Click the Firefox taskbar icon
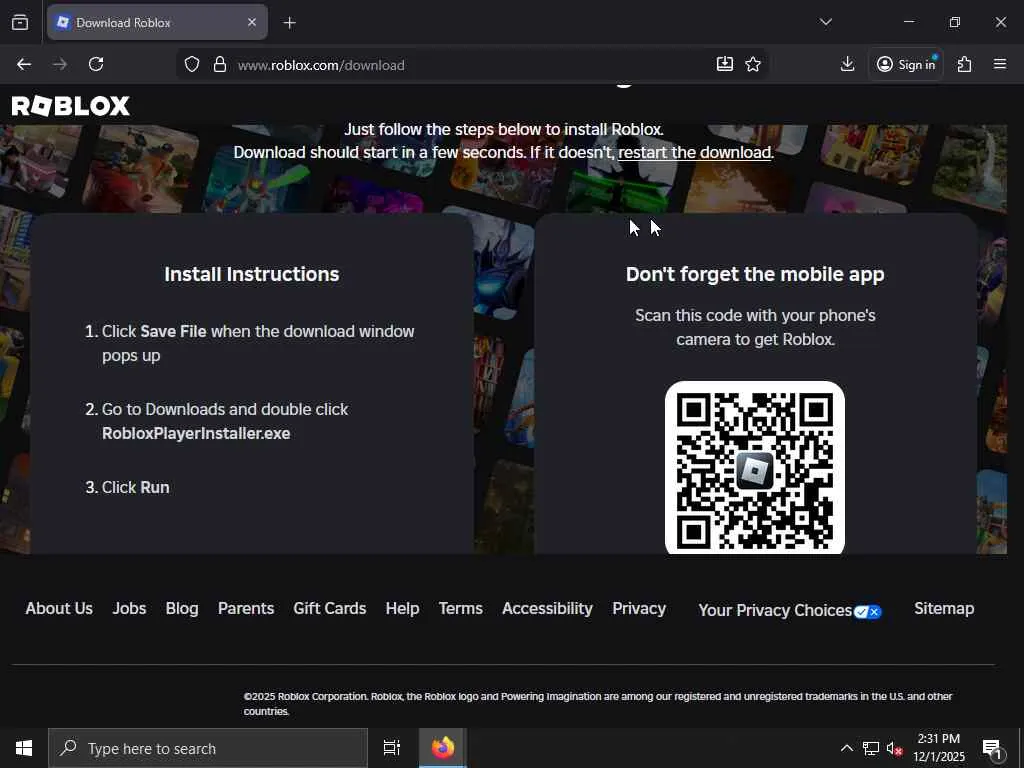Screen dimensions: 1024x768 pyautogui.click(x=443, y=748)
